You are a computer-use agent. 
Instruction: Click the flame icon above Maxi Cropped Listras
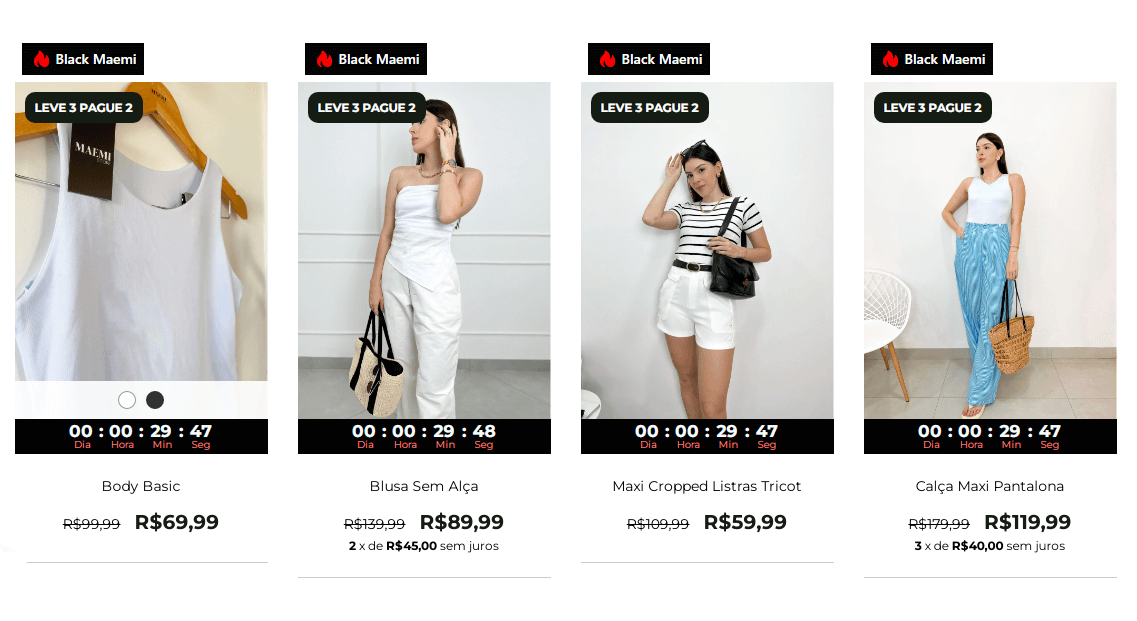click(607, 59)
